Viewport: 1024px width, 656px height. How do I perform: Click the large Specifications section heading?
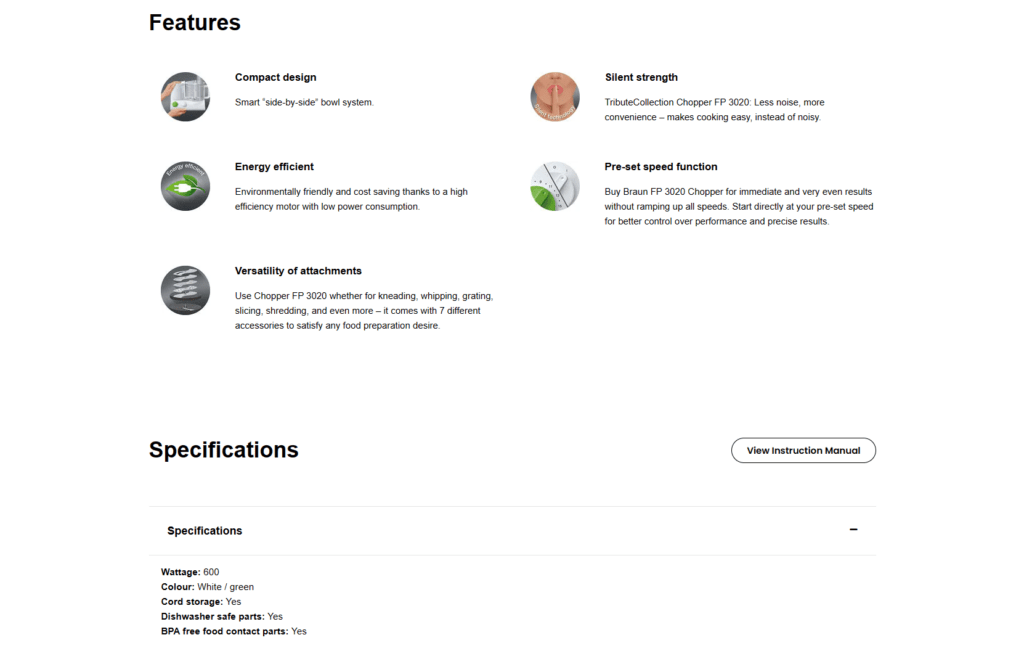[x=224, y=450]
